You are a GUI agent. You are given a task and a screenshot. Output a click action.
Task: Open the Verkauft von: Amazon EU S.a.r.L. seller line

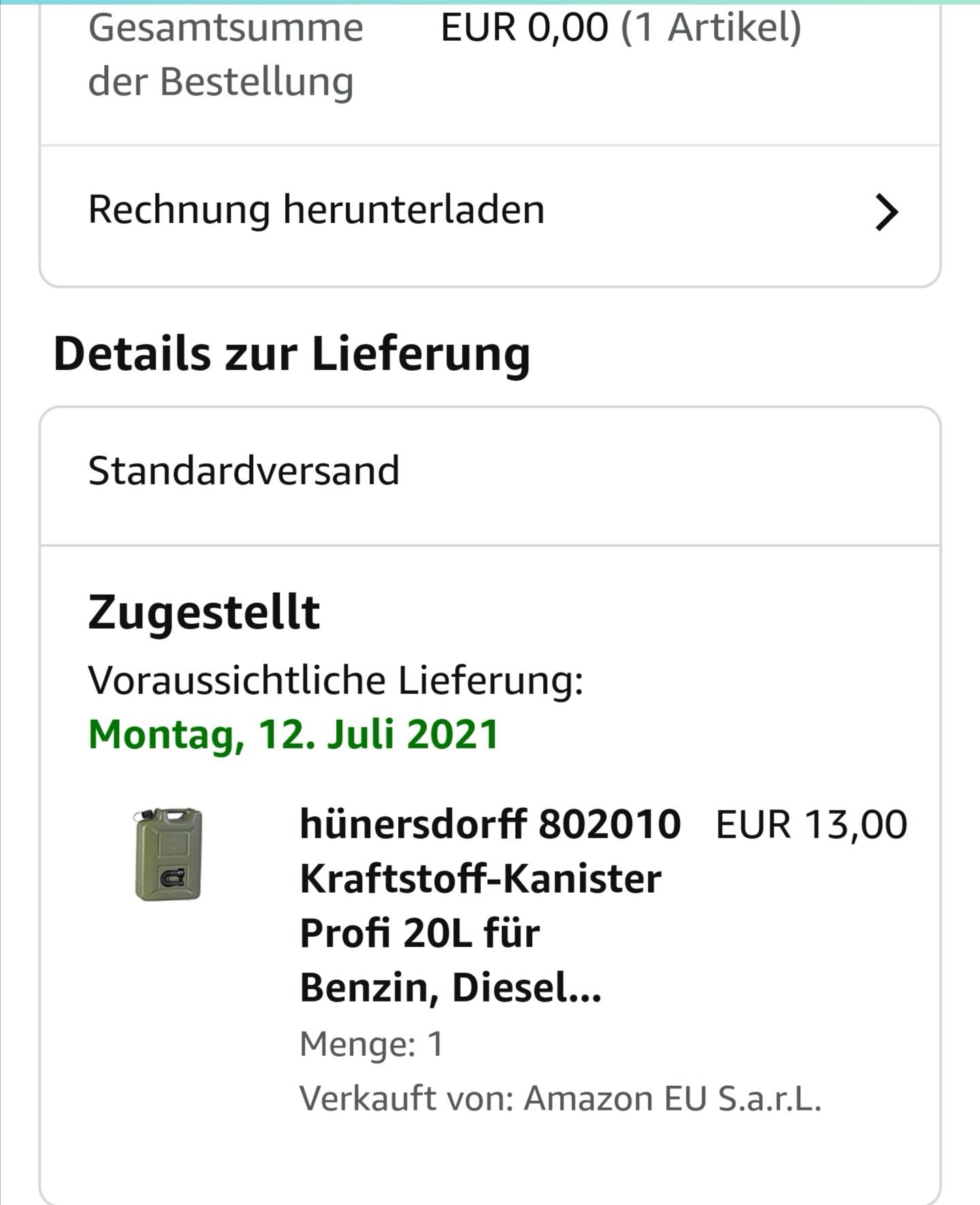tap(561, 1097)
